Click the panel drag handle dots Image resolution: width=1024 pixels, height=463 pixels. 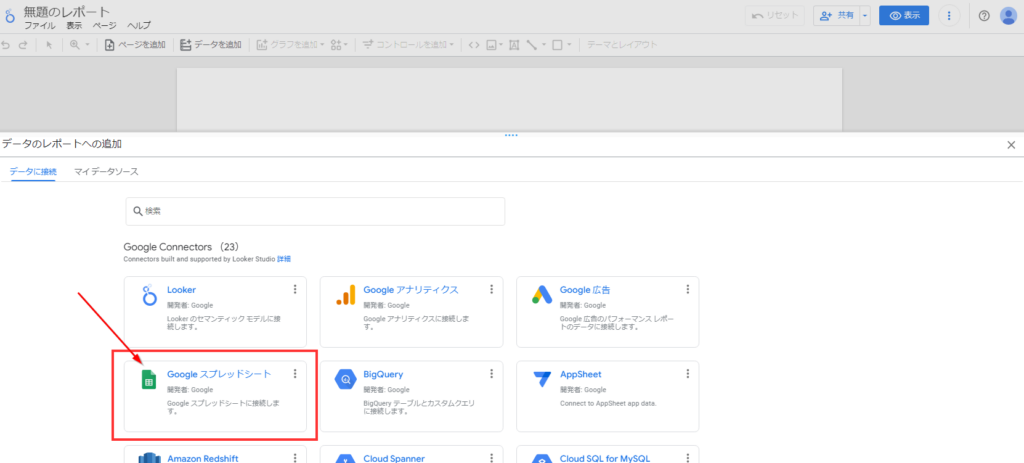[x=511, y=135]
